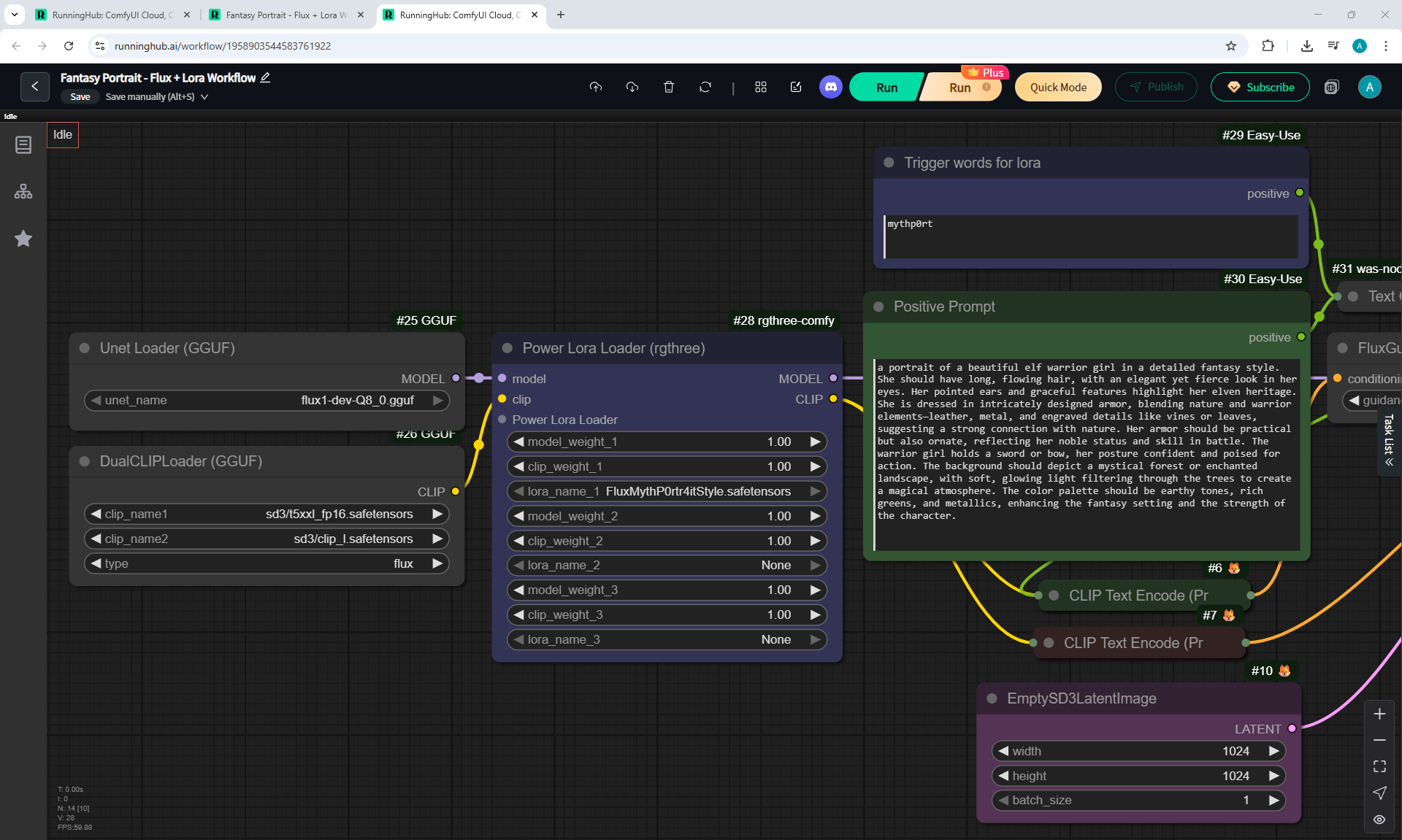The width and height of the screenshot is (1402, 840).
Task: Expand the Save manually options chevron
Action: click(x=204, y=97)
